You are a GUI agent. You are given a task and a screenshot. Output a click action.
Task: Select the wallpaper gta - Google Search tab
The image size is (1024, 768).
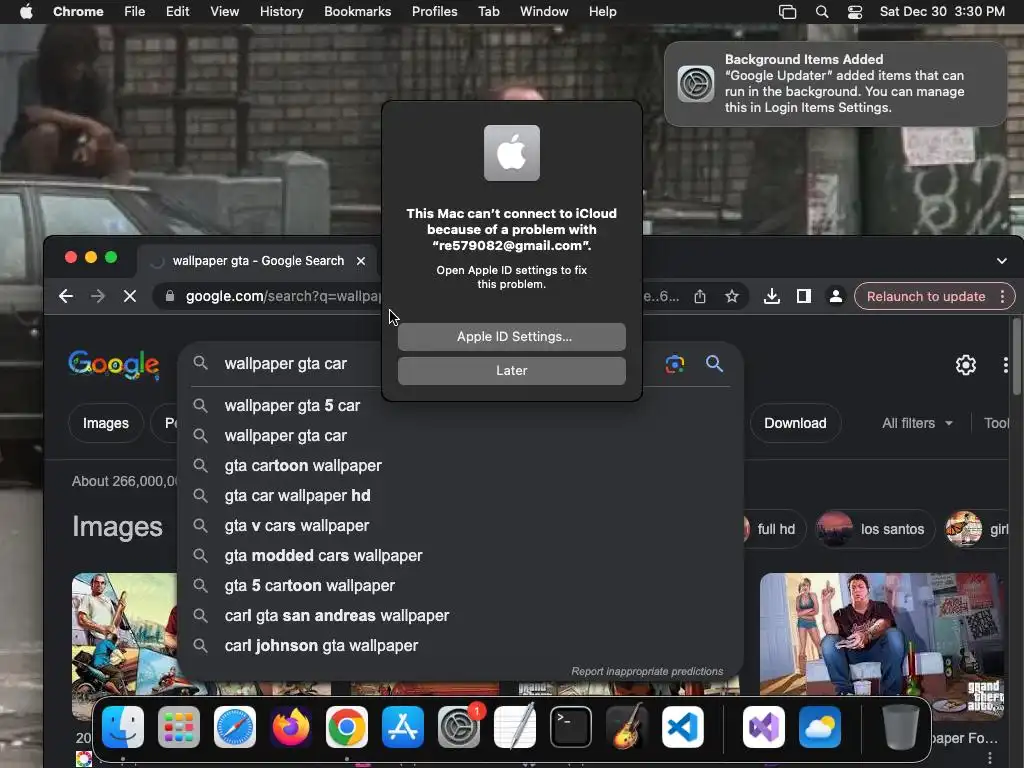pos(258,261)
